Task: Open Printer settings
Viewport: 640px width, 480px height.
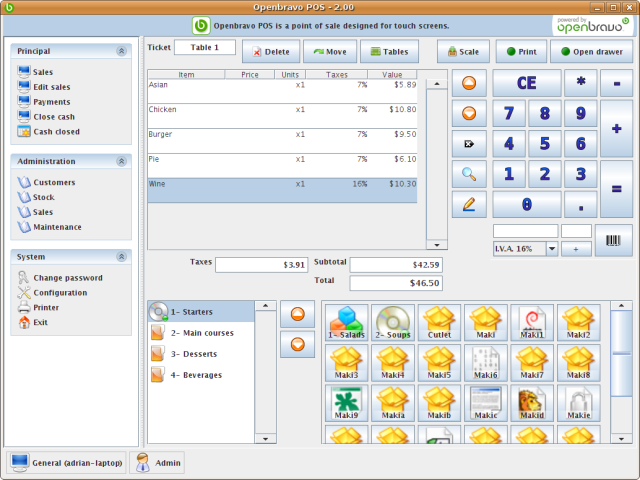Action: point(38,307)
